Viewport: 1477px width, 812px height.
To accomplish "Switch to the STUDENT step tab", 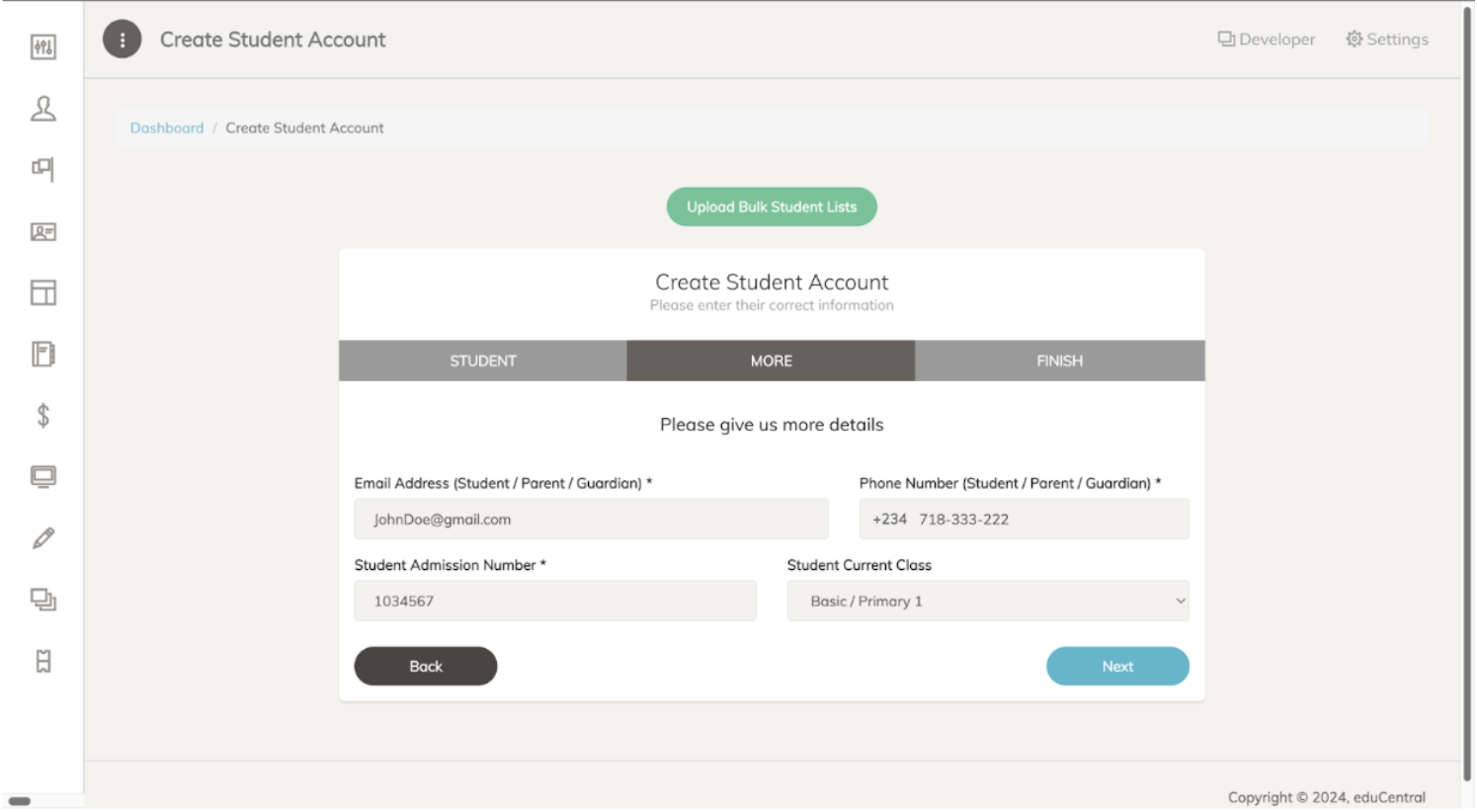I will point(482,362).
